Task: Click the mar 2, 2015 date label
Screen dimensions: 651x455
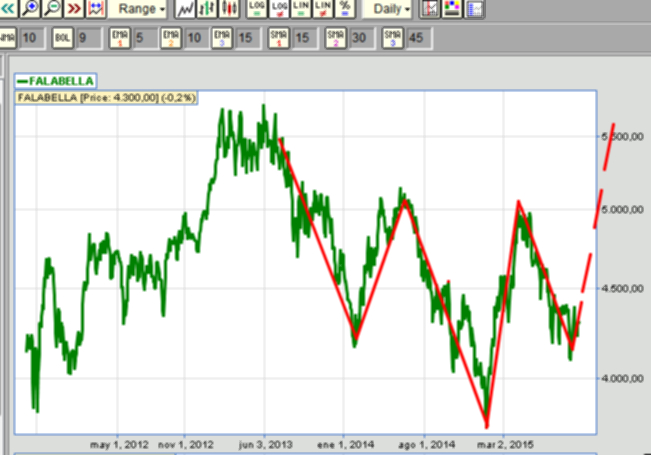Action: coord(505,445)
